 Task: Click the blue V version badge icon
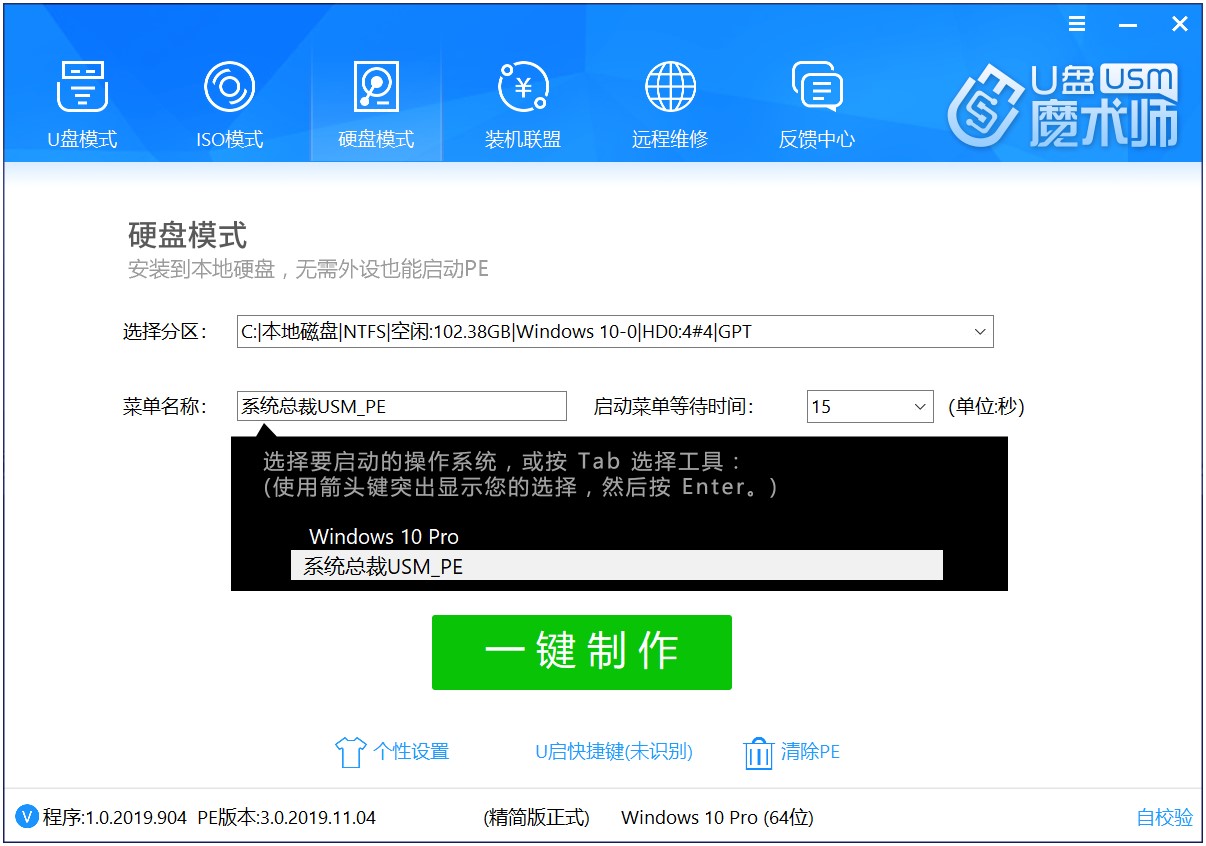28,817
